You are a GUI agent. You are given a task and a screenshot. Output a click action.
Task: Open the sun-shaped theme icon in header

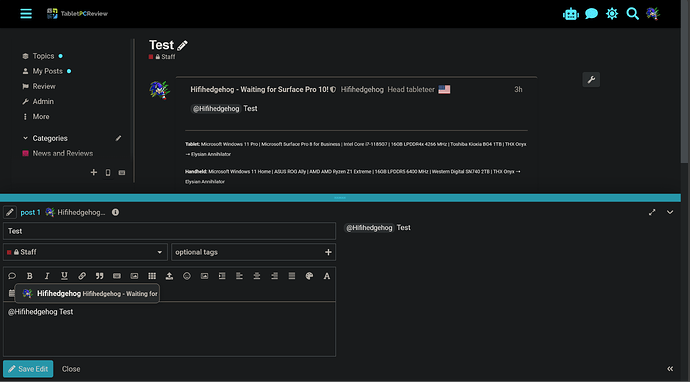612,14
